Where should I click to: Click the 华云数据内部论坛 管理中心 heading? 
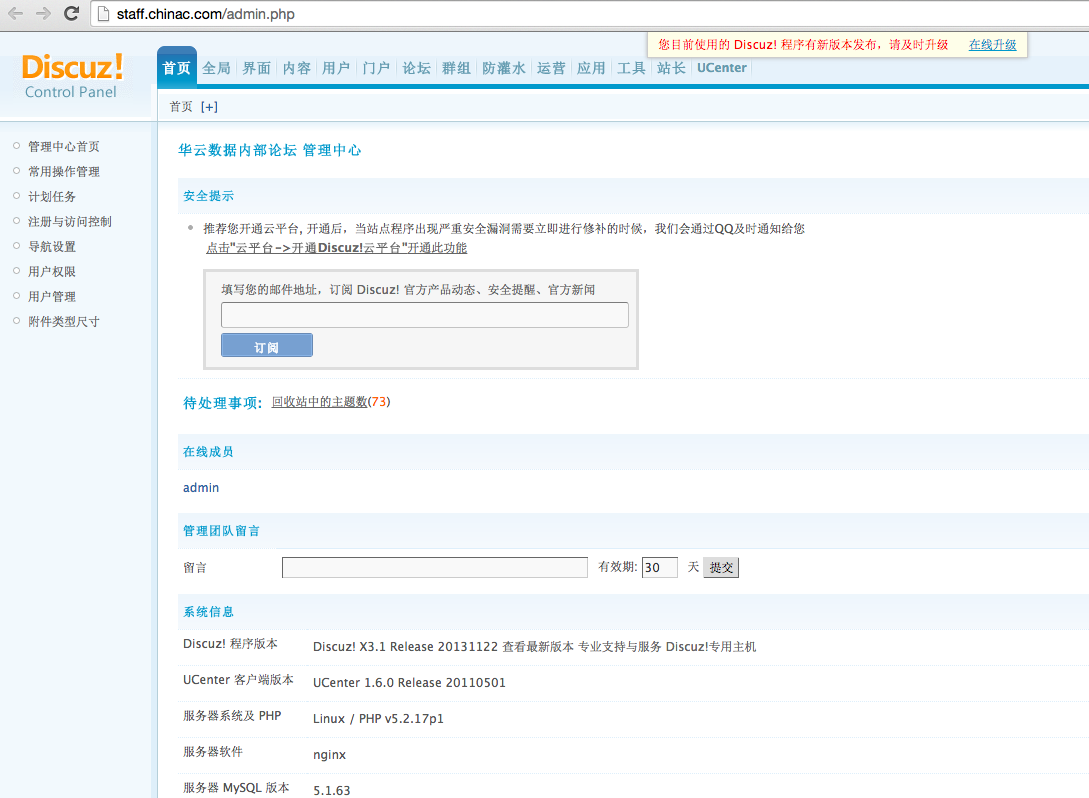point(269,150)
